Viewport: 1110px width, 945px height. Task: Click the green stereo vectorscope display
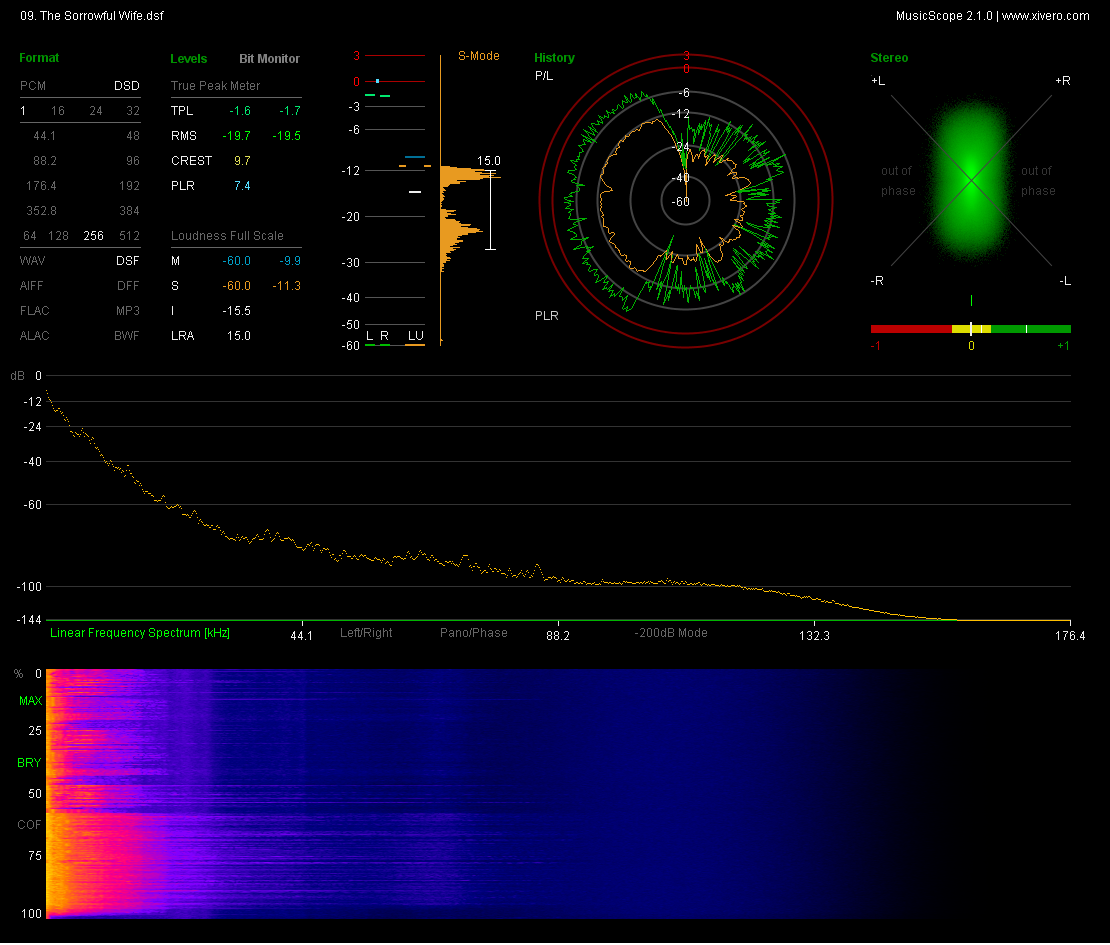click(x=970, y=180)
